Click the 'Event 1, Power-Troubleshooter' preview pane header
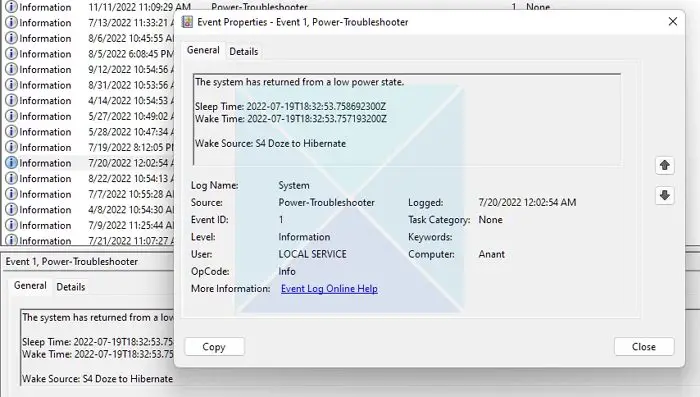The width and height of the screenshot is (700, 397). tap(71, 261)
